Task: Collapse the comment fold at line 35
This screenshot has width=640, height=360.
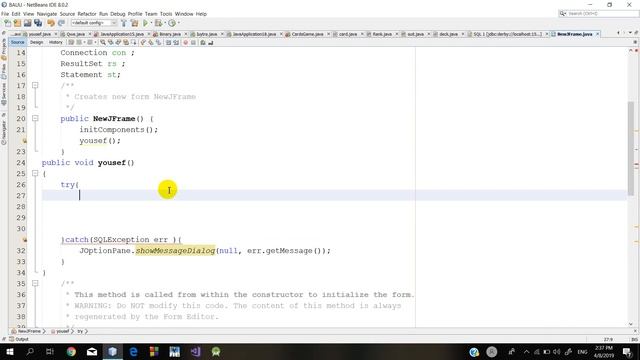Action: pyautogui.click(x=35, y=283)
